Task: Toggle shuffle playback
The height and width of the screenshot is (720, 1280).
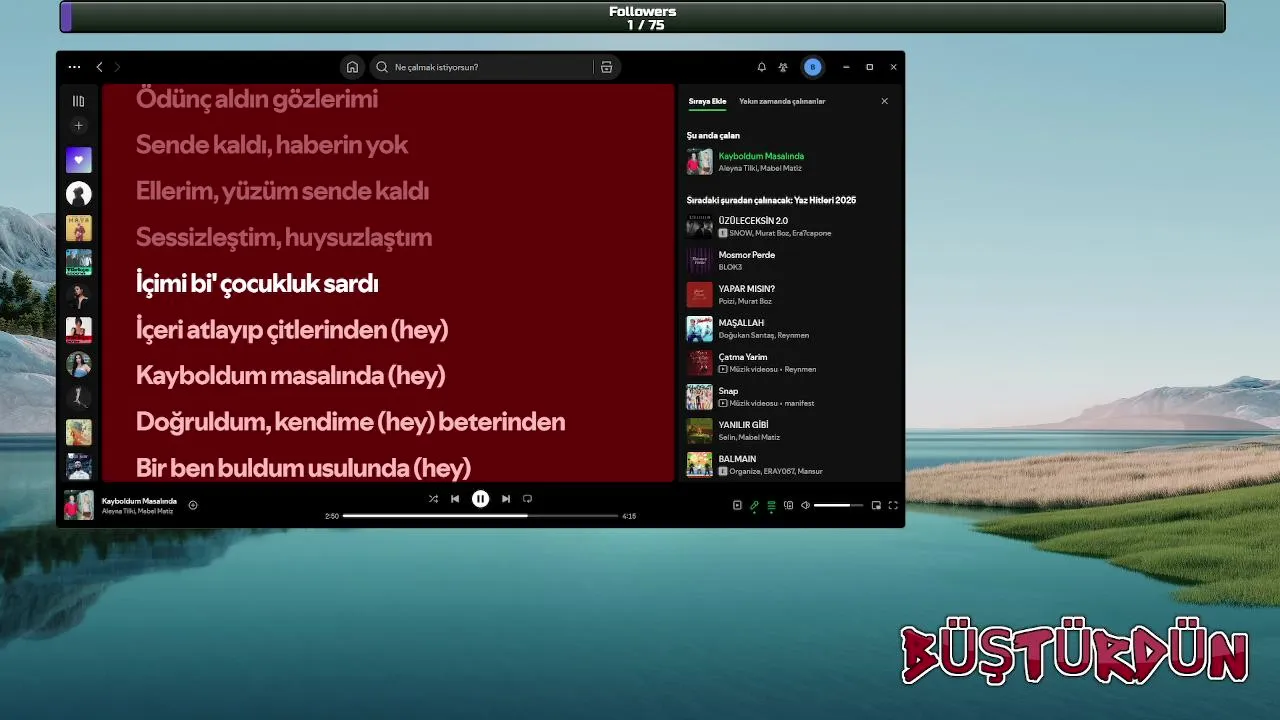Action: [x=433, y=498]
